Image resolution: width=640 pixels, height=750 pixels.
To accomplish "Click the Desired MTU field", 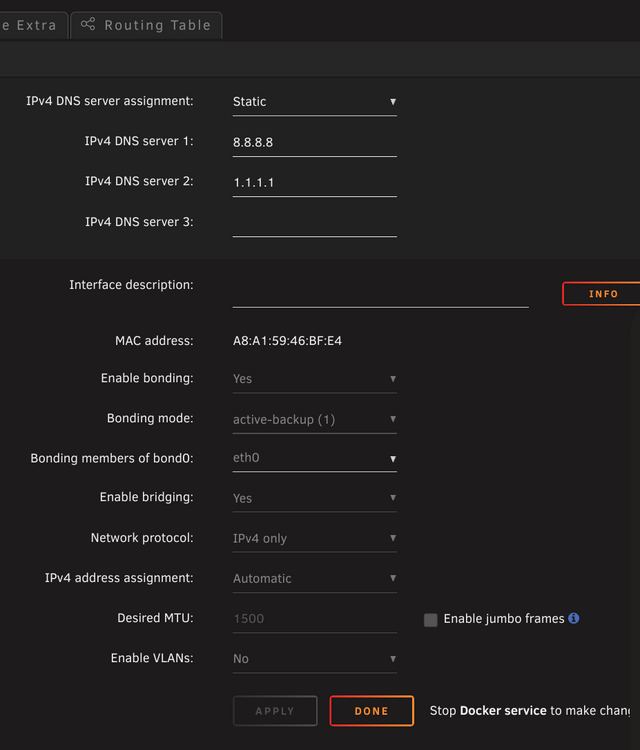I will [x=314, y=619].
